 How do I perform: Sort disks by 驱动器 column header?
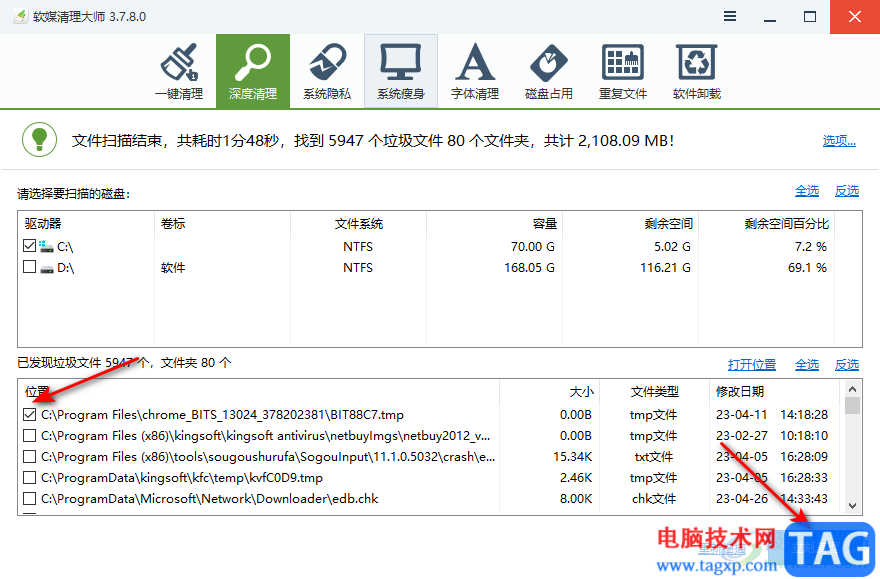(x=86, y=223)
